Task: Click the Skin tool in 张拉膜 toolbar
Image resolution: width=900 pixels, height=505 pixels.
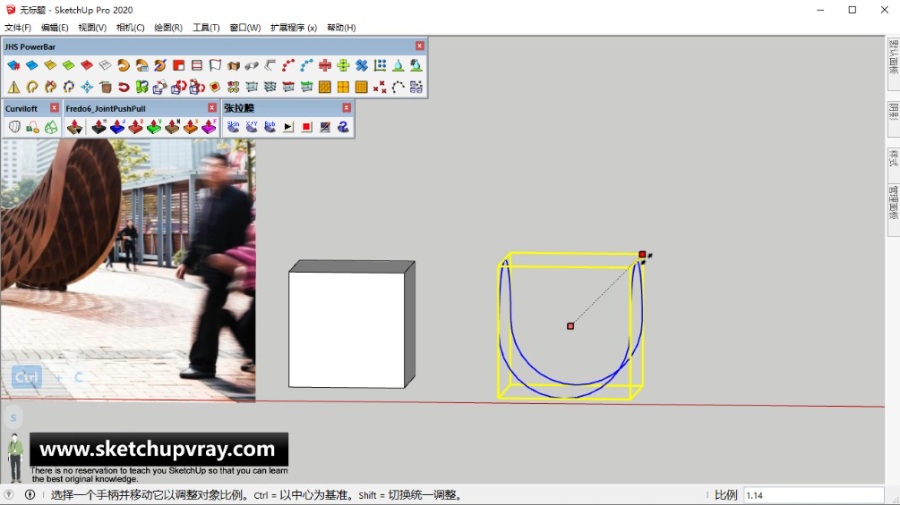Action: tap(233, 126)
